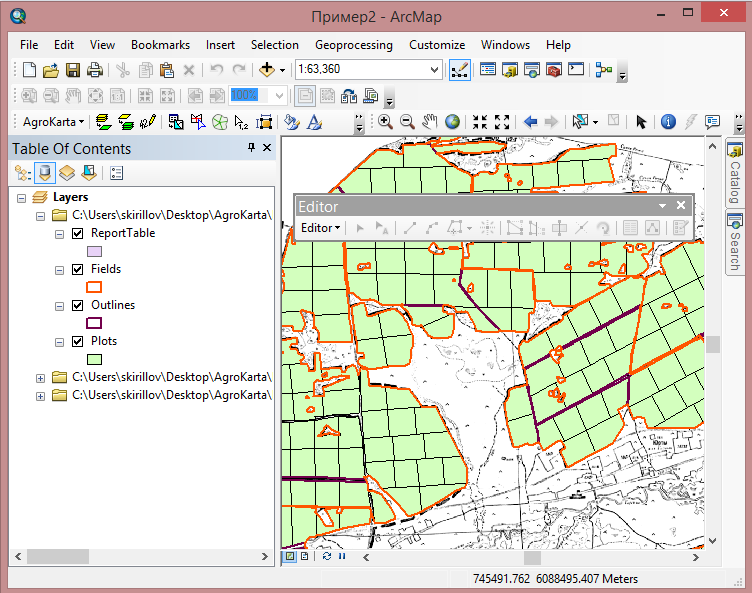Click the Full Extent globe icon

pos(453,122)
